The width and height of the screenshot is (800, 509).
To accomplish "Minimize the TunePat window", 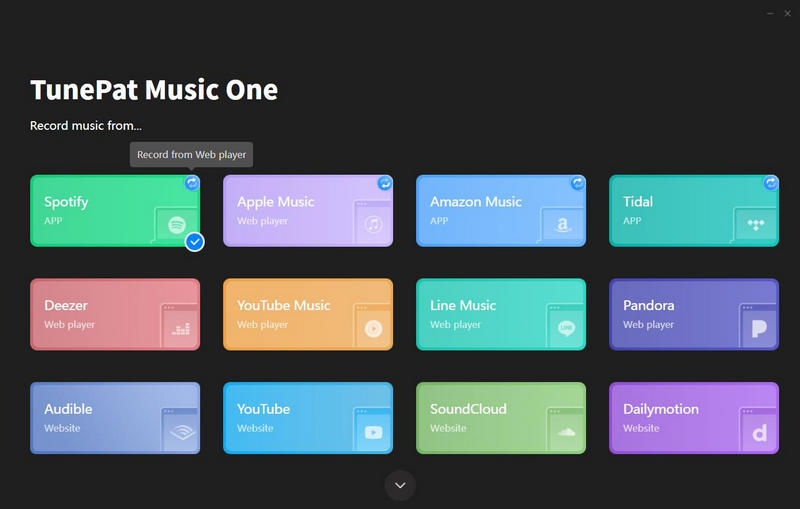I will click(x=770, y=14).
